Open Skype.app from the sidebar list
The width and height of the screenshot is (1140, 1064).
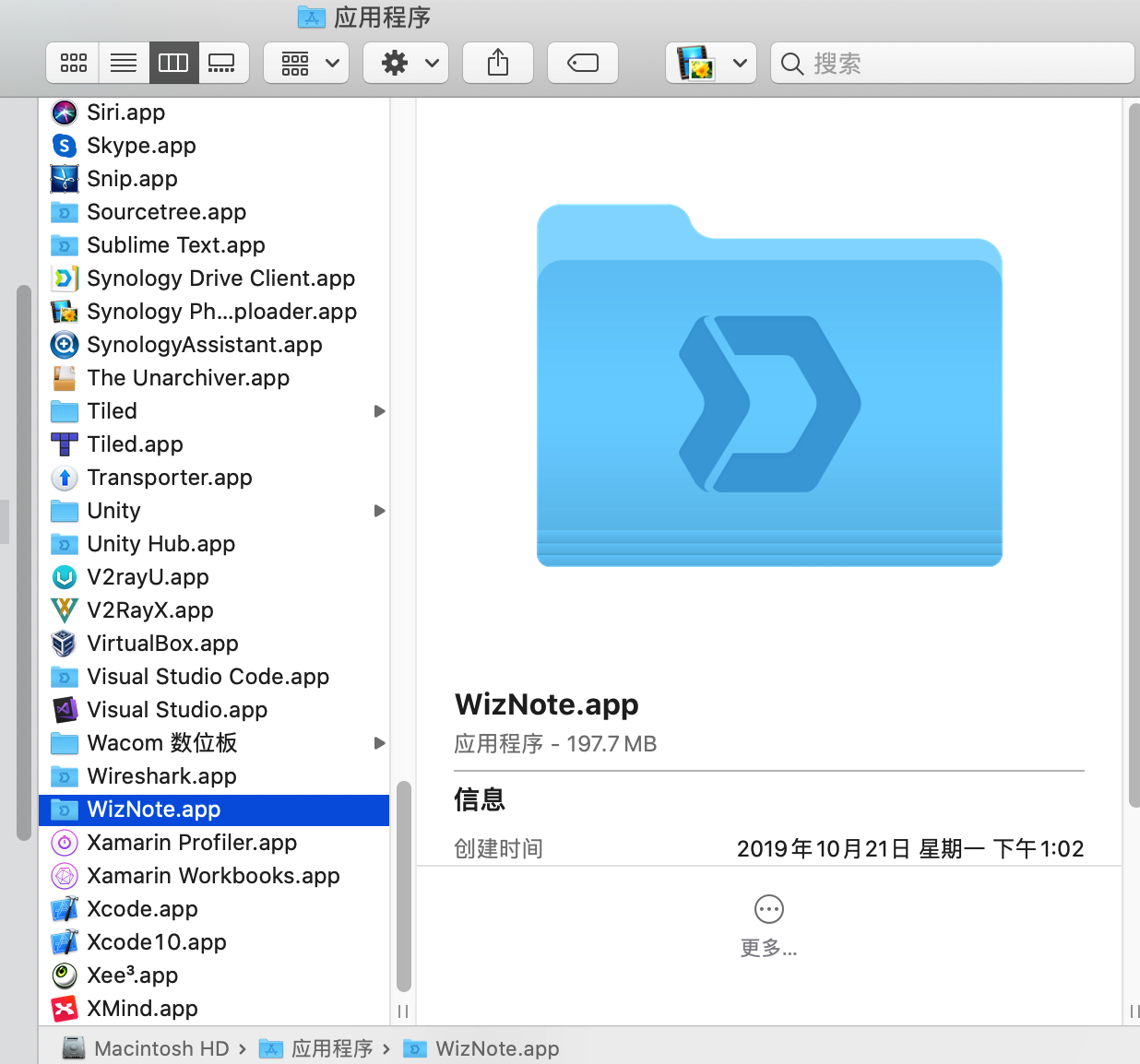coord(140,146)
